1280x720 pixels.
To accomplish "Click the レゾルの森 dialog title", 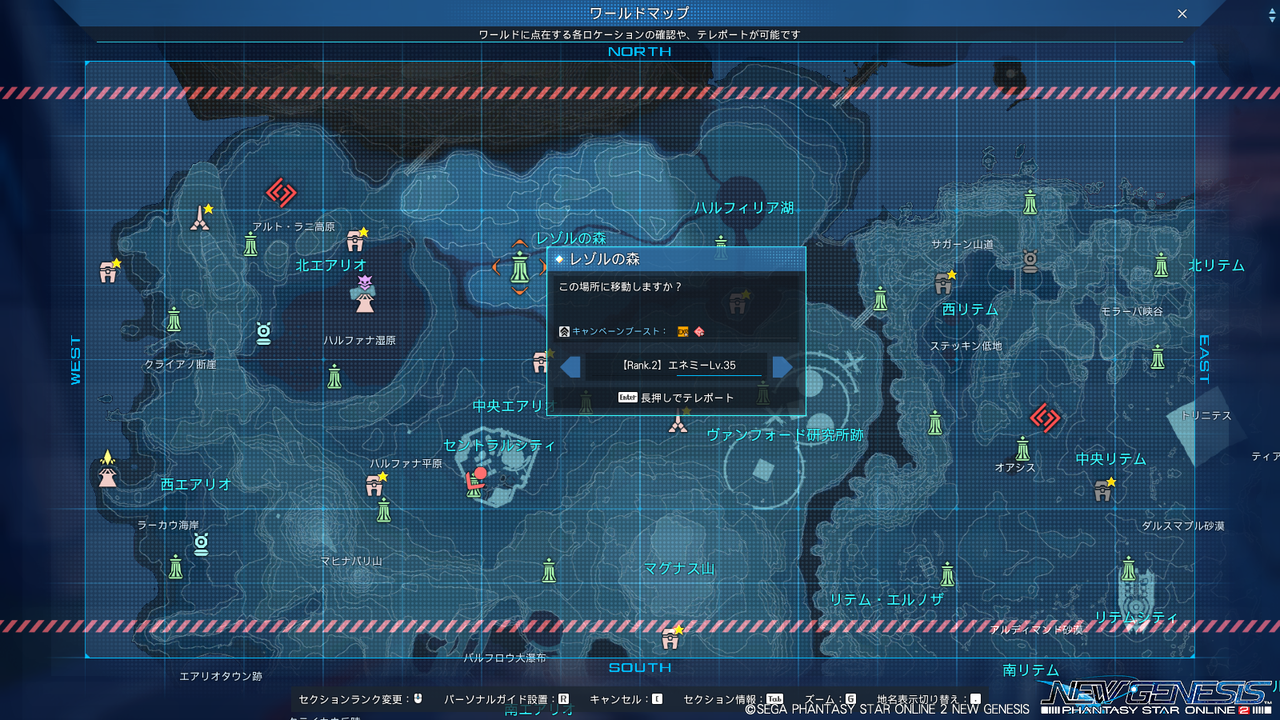I will point(605,259).
